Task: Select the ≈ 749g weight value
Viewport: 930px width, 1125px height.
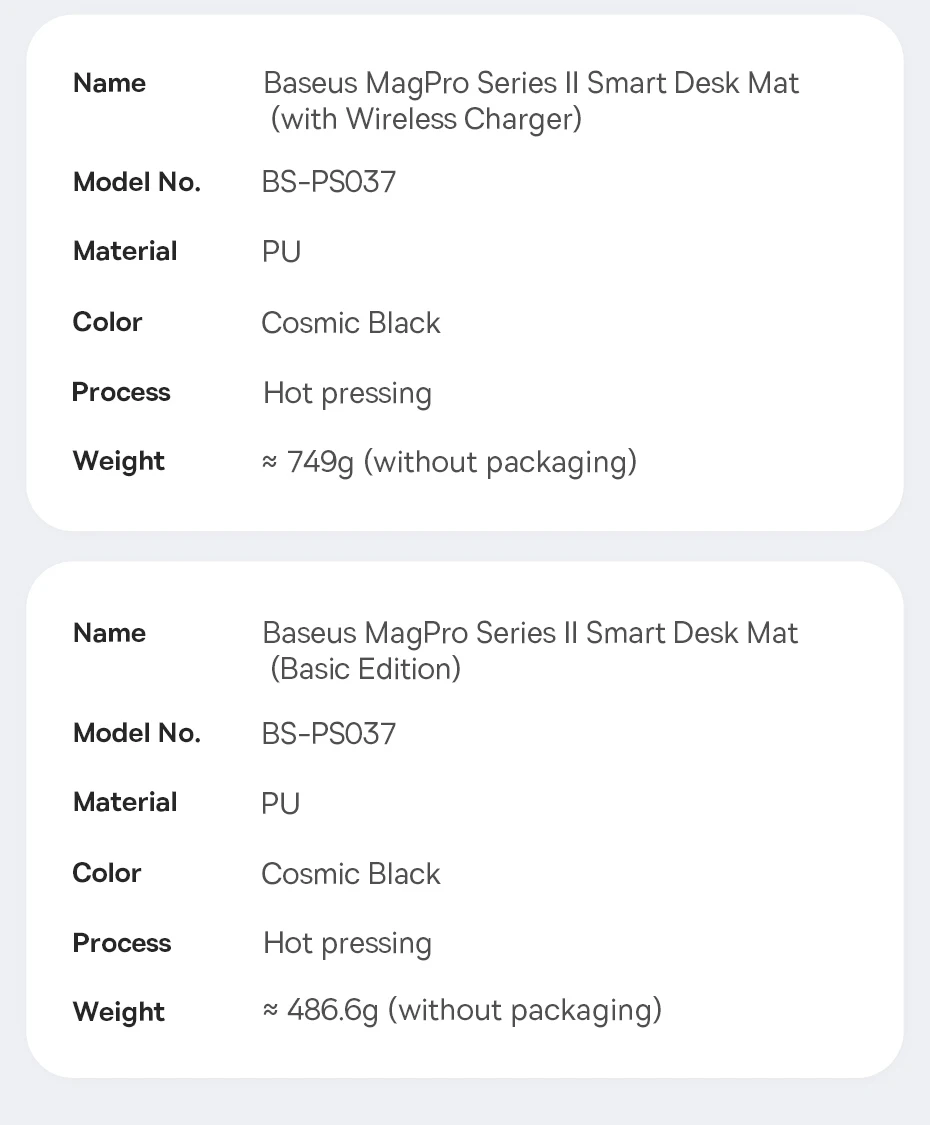Action: tap(449, 462)
